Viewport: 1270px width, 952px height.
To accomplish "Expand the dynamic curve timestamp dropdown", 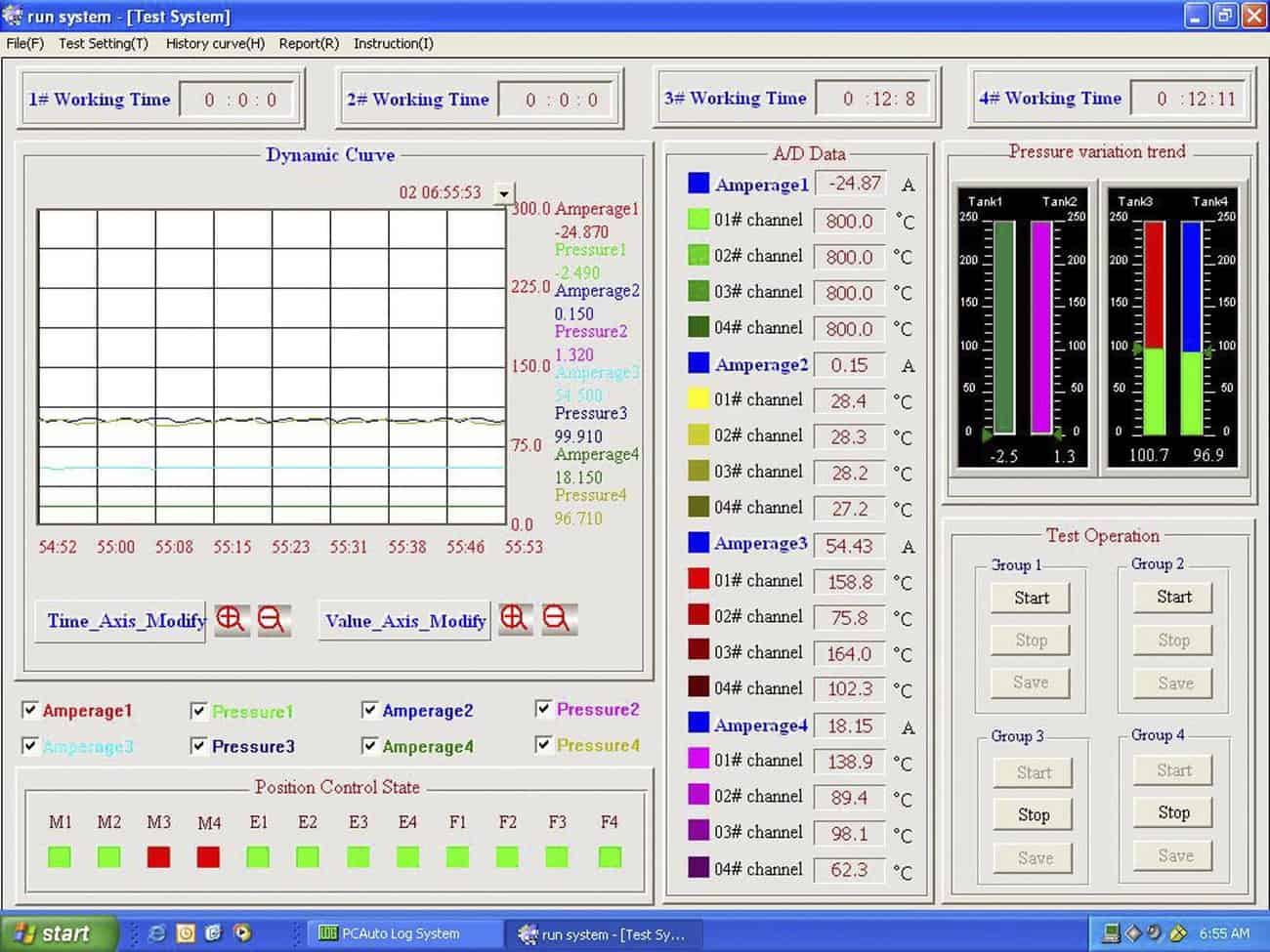I will click(503, 193).
